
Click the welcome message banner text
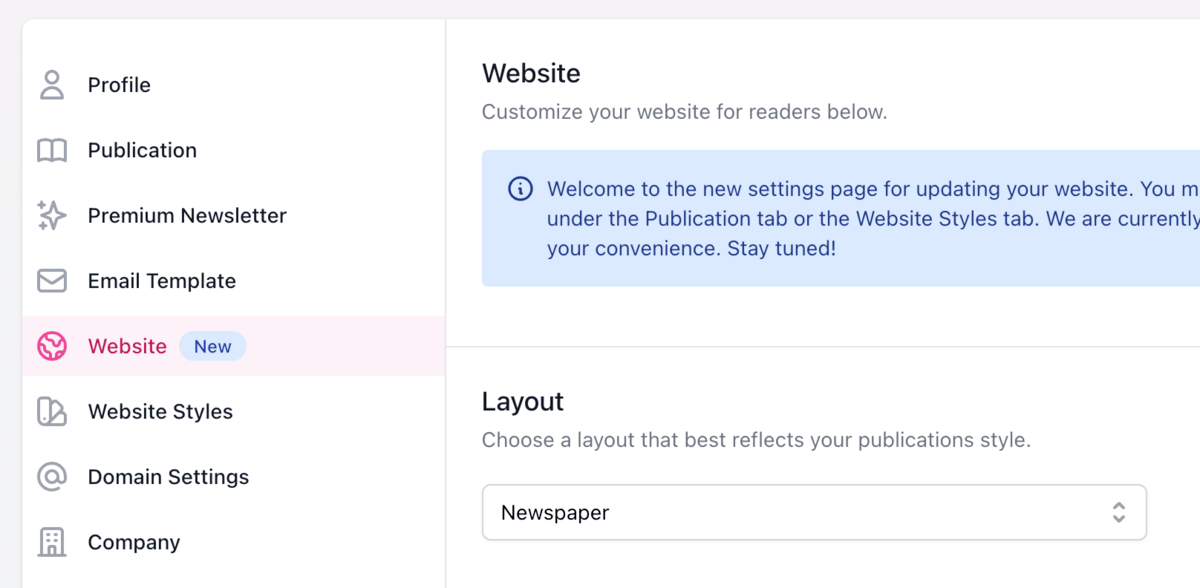click(x=873, y=218)
